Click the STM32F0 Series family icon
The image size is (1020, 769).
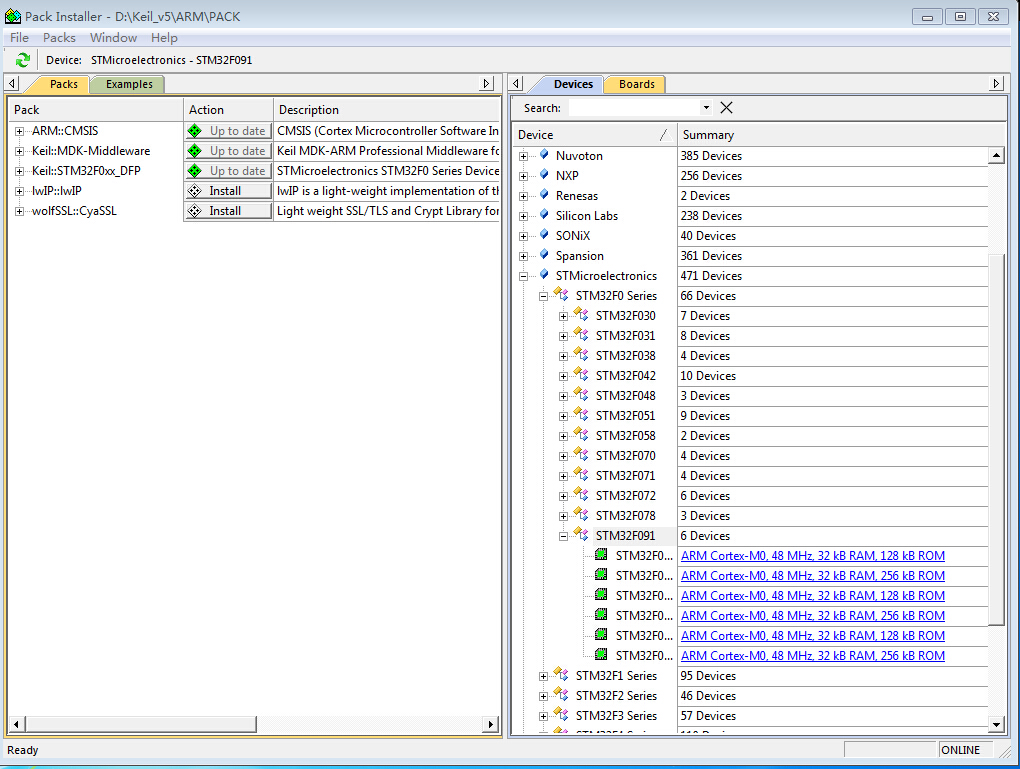(561, 294)
